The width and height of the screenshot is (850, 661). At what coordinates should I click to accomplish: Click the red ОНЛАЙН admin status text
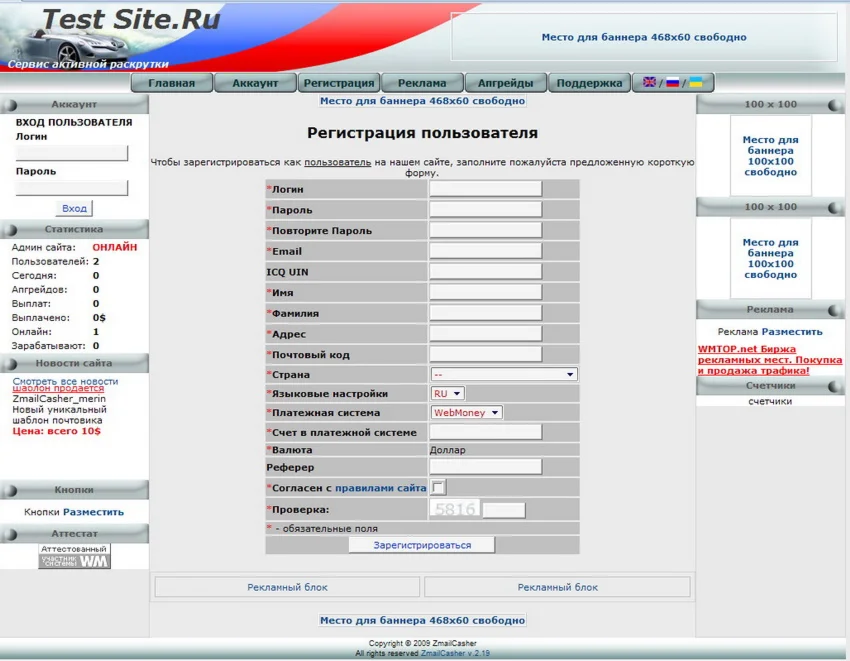(x=114, y=247)
